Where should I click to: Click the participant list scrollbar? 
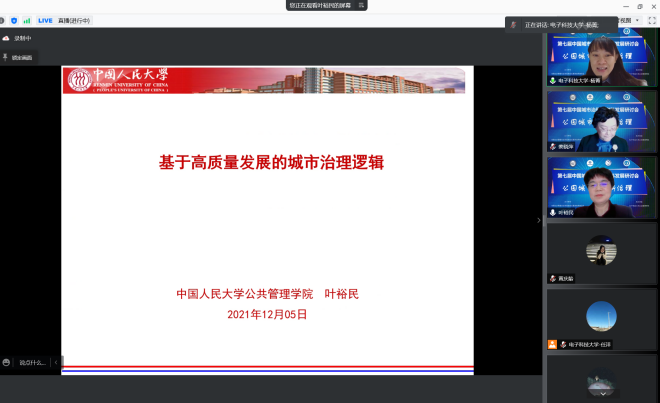tap(544, 220)
